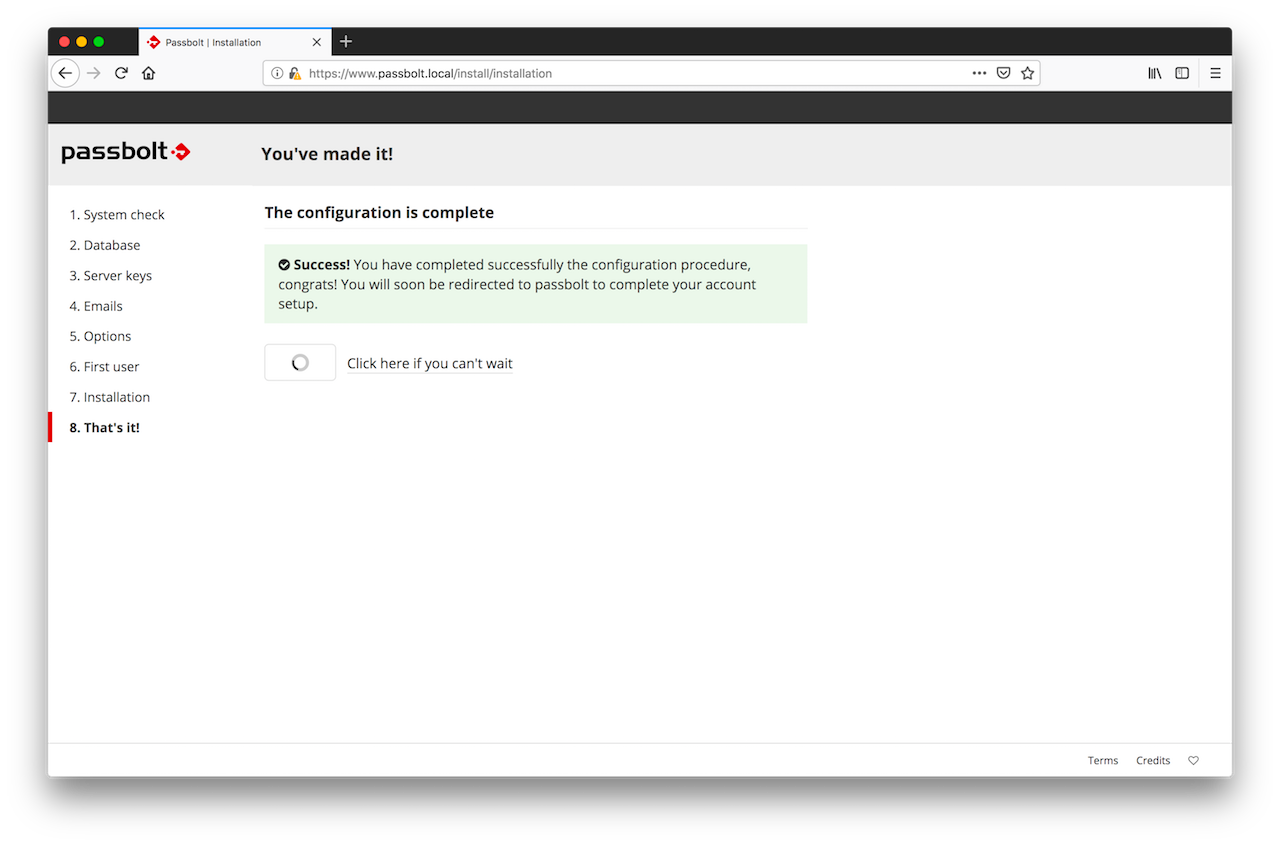Click the success check mark icon

point(284,265)
